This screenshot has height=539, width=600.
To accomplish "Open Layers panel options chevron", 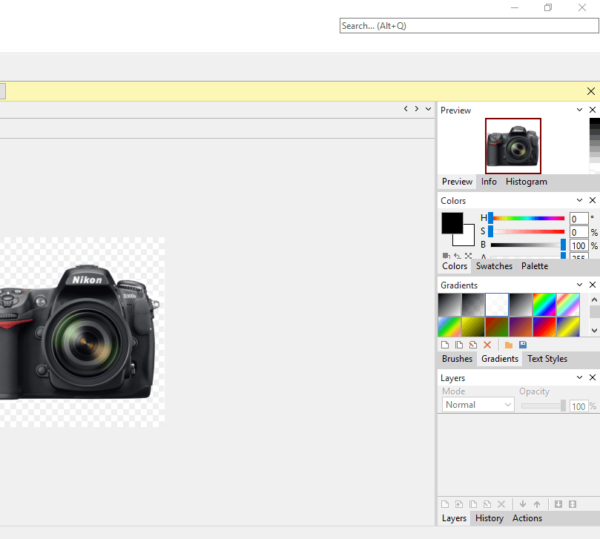I will [579, 377].
